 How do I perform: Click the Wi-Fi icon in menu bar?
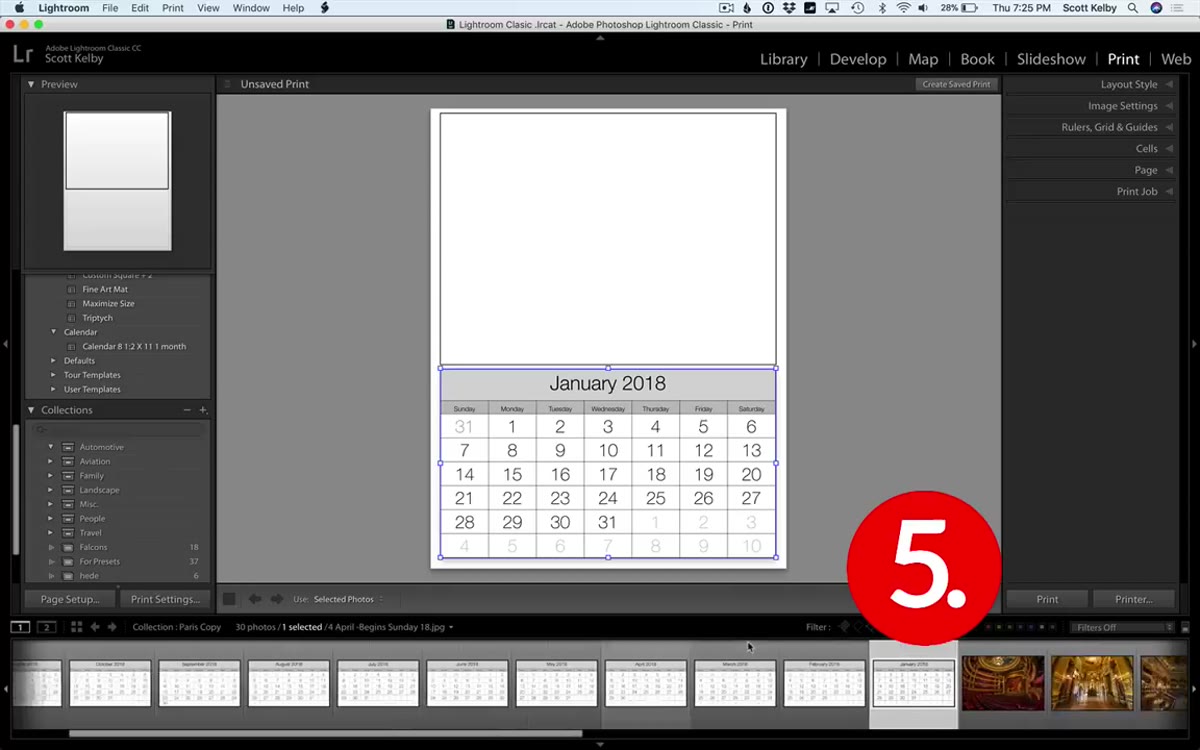pyautogui.click(x=904, y=8)
